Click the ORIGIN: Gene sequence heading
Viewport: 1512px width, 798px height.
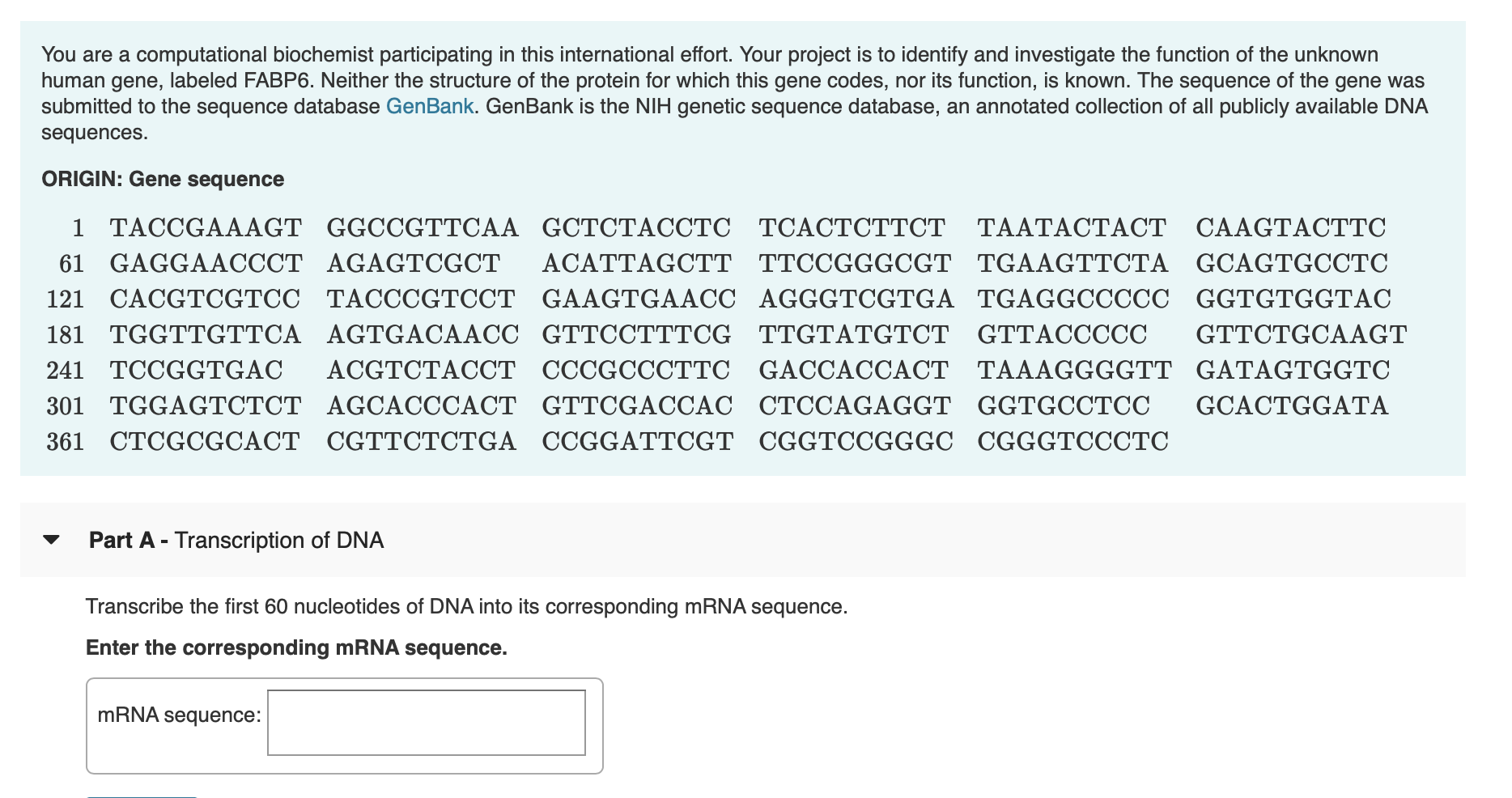[x=163, y=179]
